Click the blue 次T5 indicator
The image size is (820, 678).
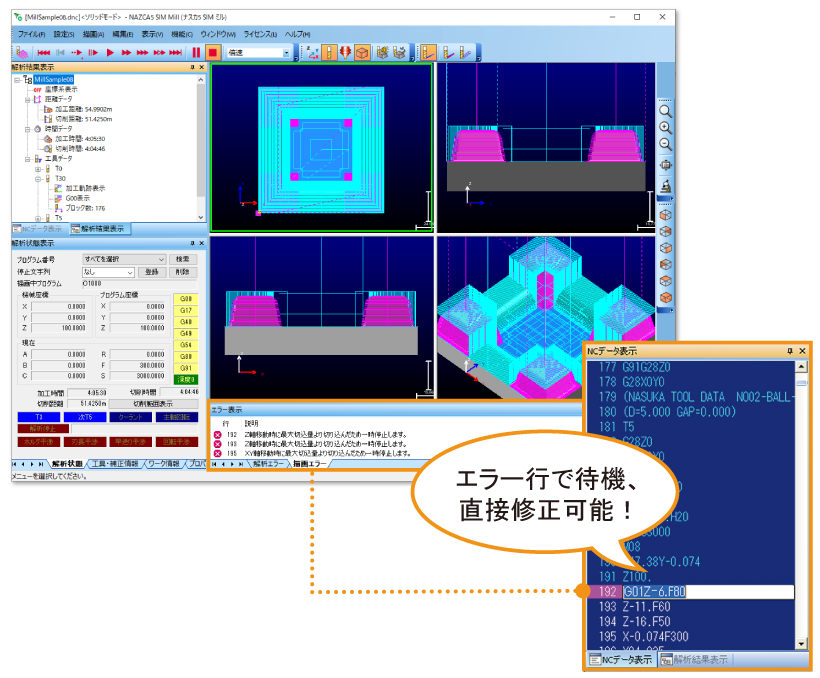coord(85,417)
